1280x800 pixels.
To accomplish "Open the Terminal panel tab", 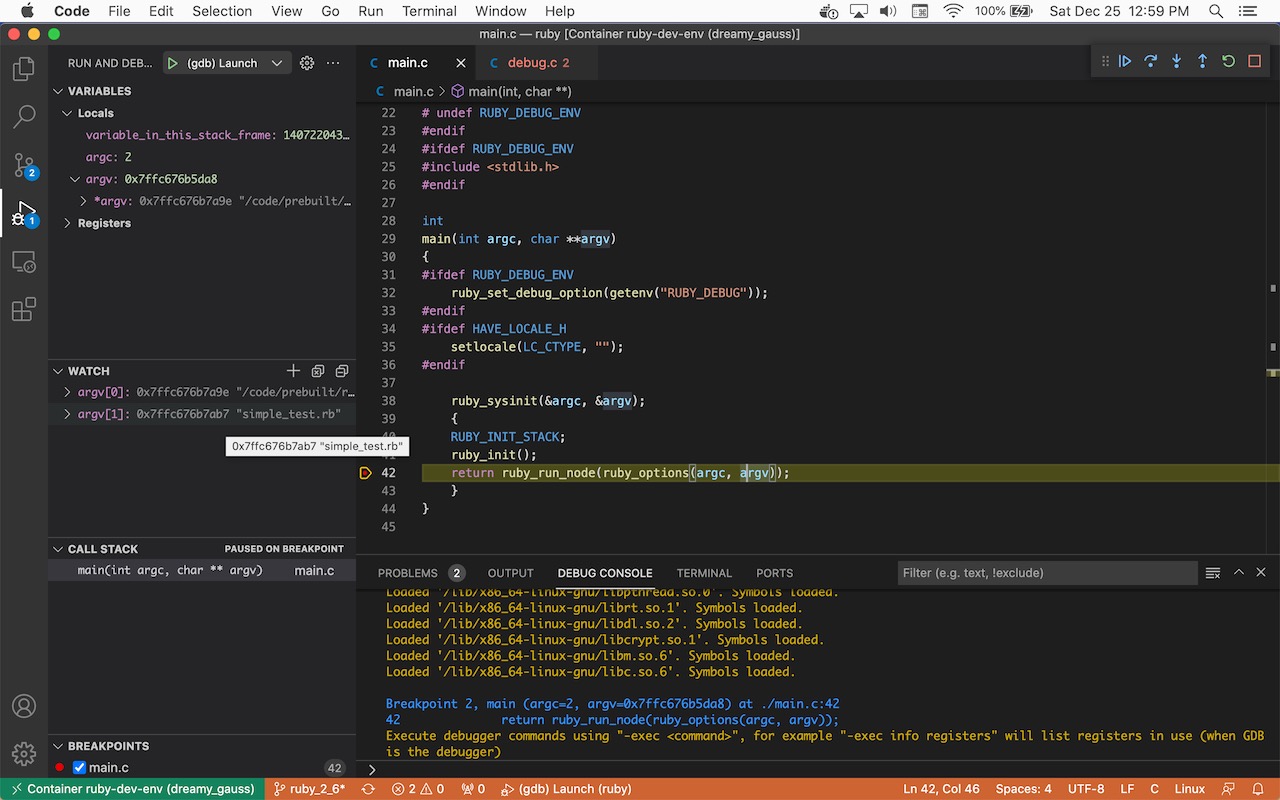I will 704,573.
